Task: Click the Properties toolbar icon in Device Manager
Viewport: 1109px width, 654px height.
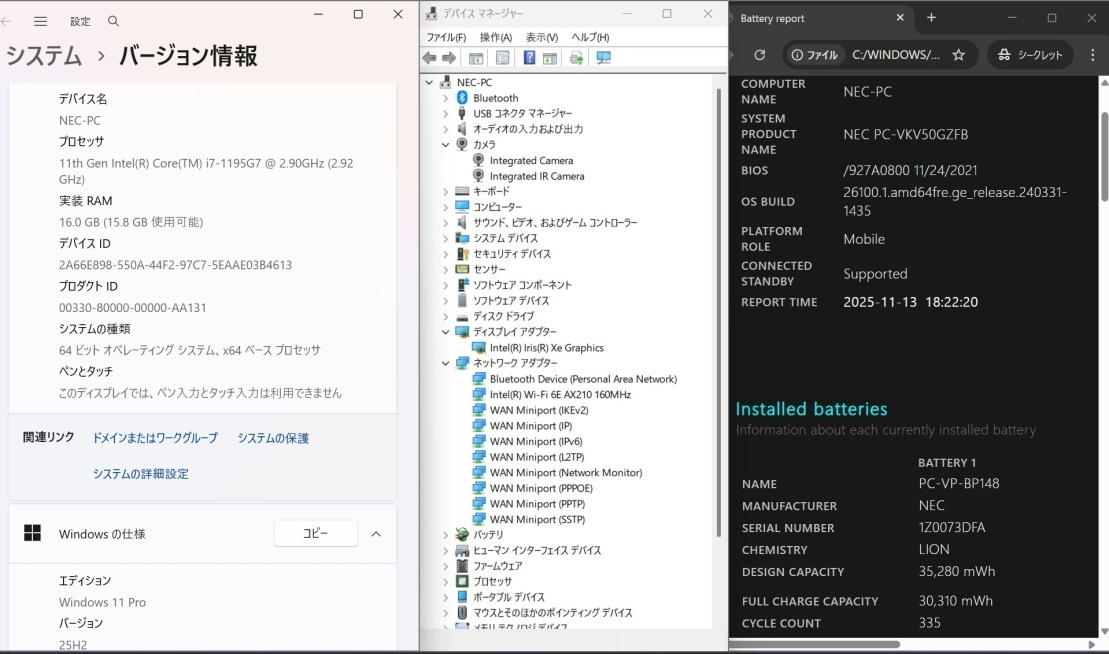Action: click(502, 58)
